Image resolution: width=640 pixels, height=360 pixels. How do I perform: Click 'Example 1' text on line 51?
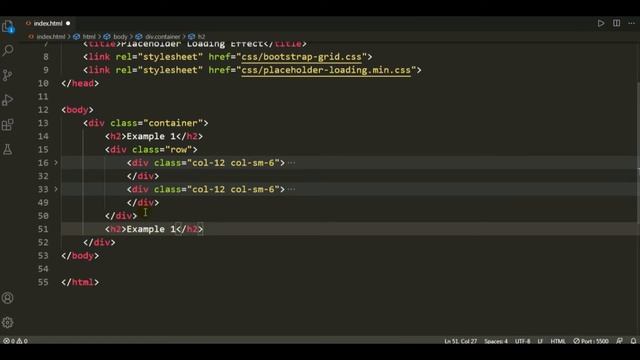tap(151, 229)
